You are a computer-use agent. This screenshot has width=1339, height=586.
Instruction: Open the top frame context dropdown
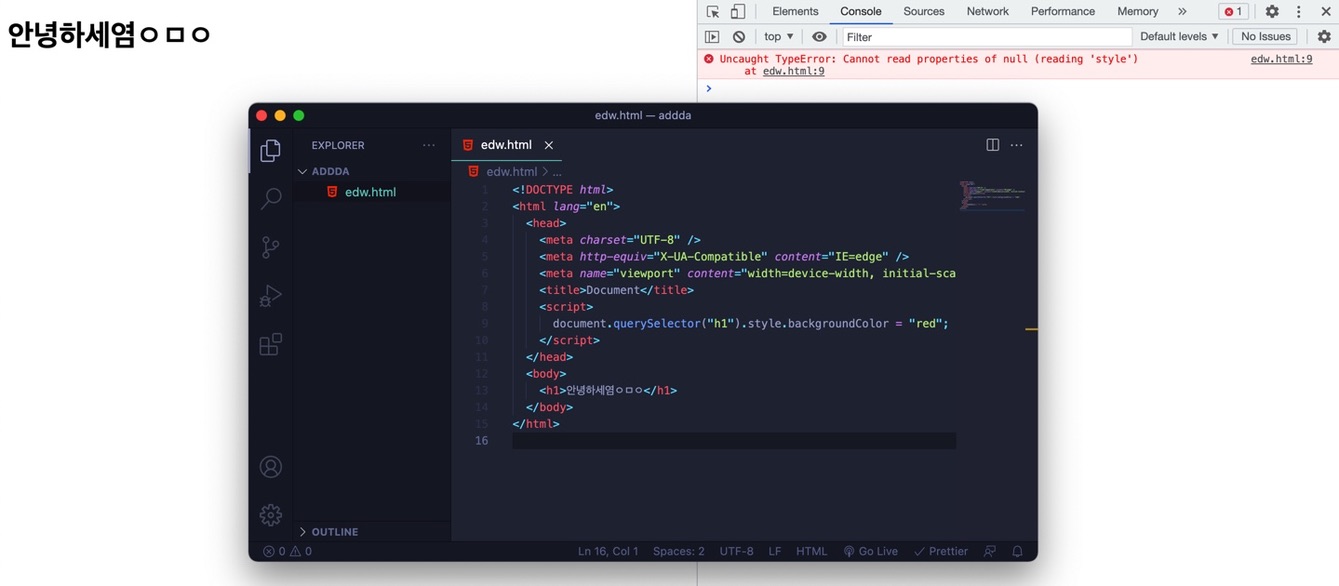[778, 36]
